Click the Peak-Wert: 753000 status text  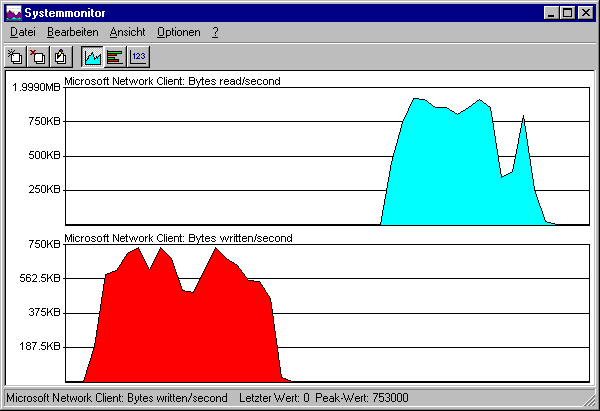[362, 398]
